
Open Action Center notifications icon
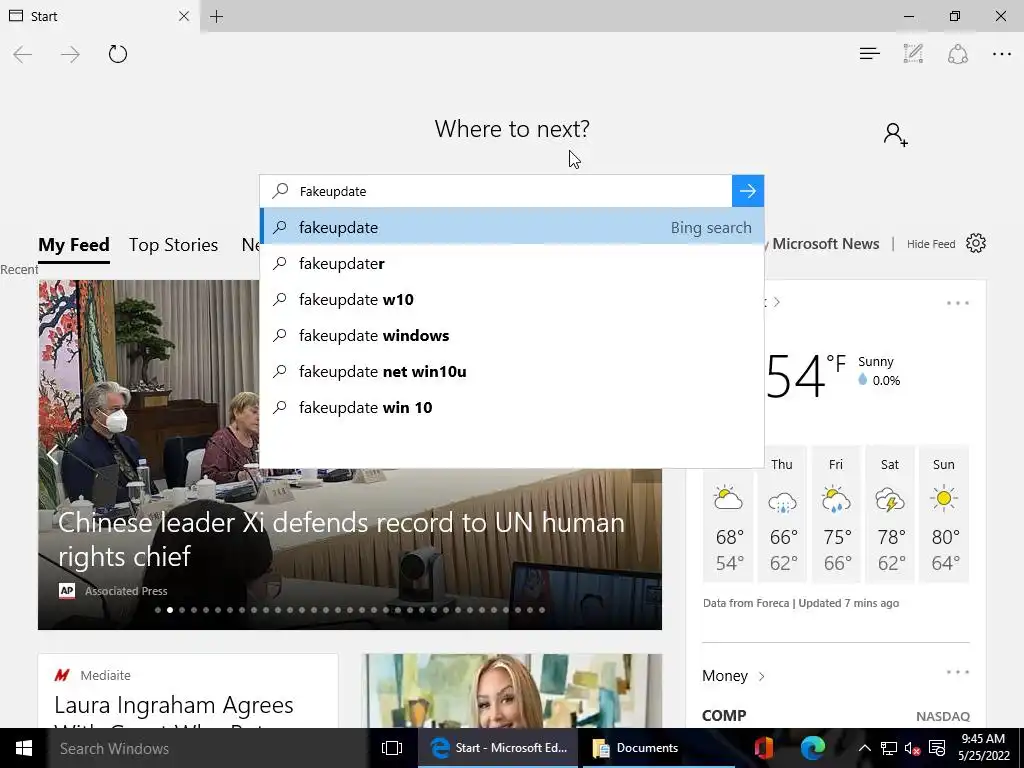click(x=936, y=748)
